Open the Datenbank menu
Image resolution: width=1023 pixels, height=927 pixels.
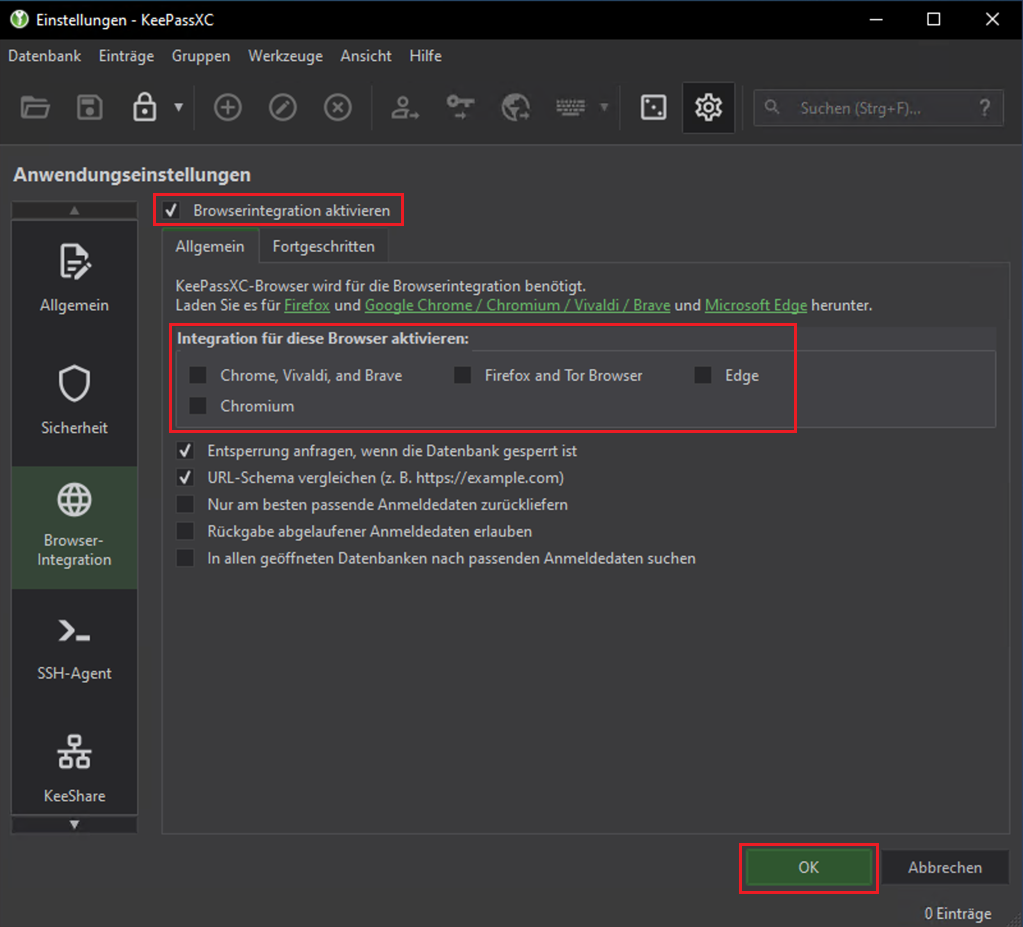point(44,56)
